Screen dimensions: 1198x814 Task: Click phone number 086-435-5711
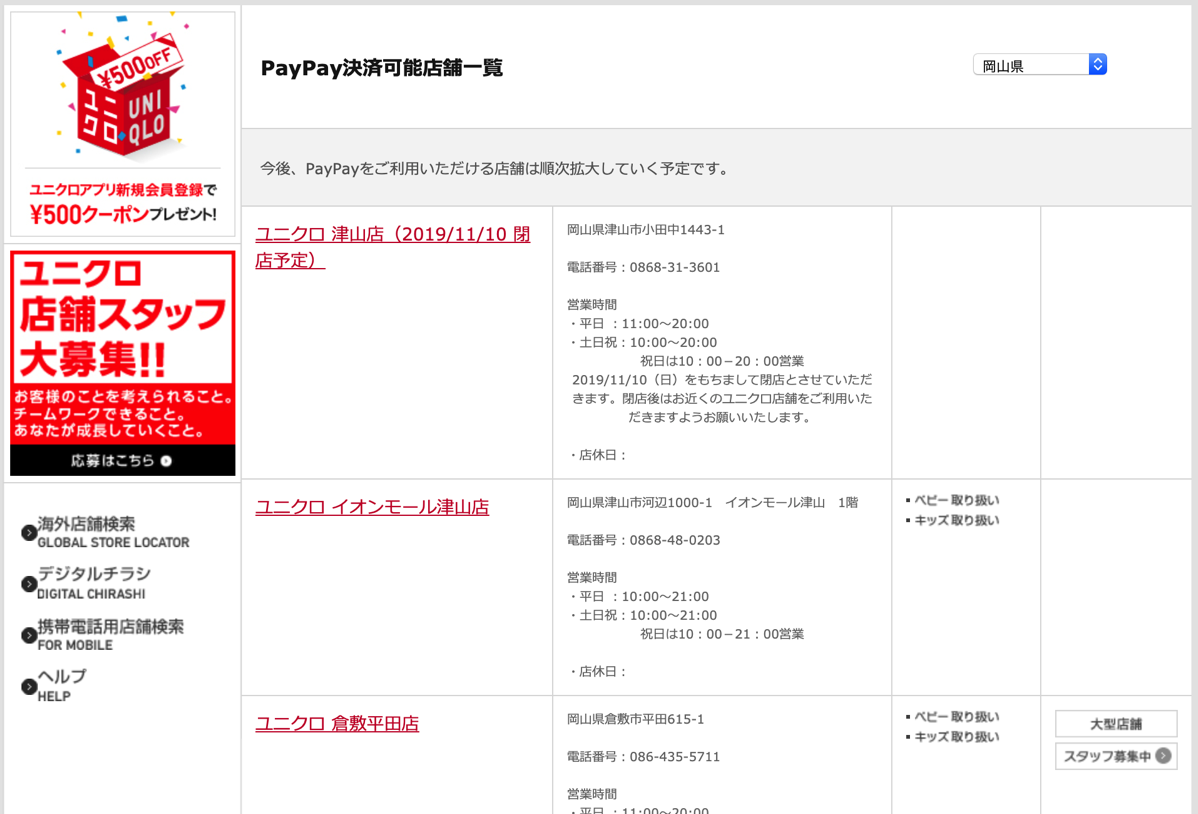(675, 757)
